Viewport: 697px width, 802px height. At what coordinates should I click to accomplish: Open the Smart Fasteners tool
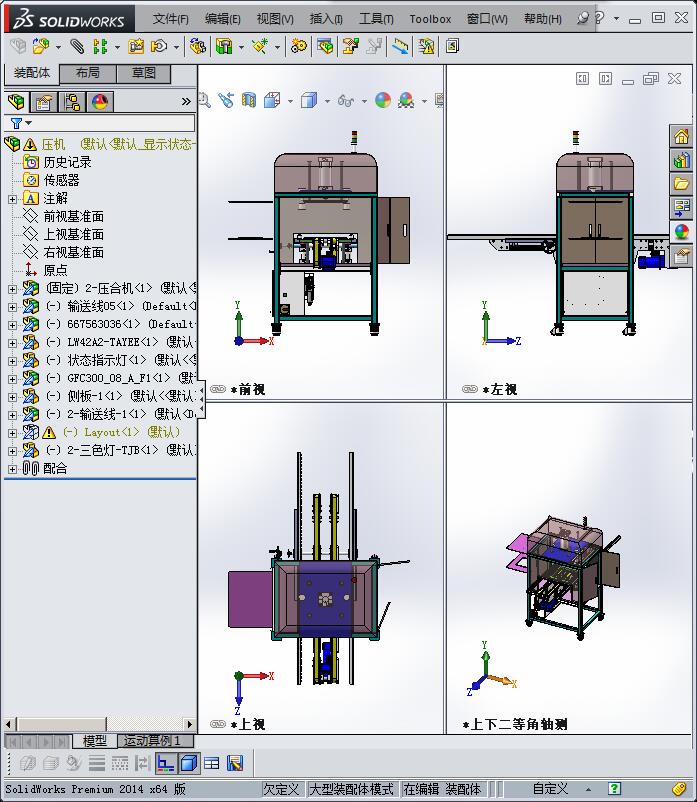[x=136, y=47]
